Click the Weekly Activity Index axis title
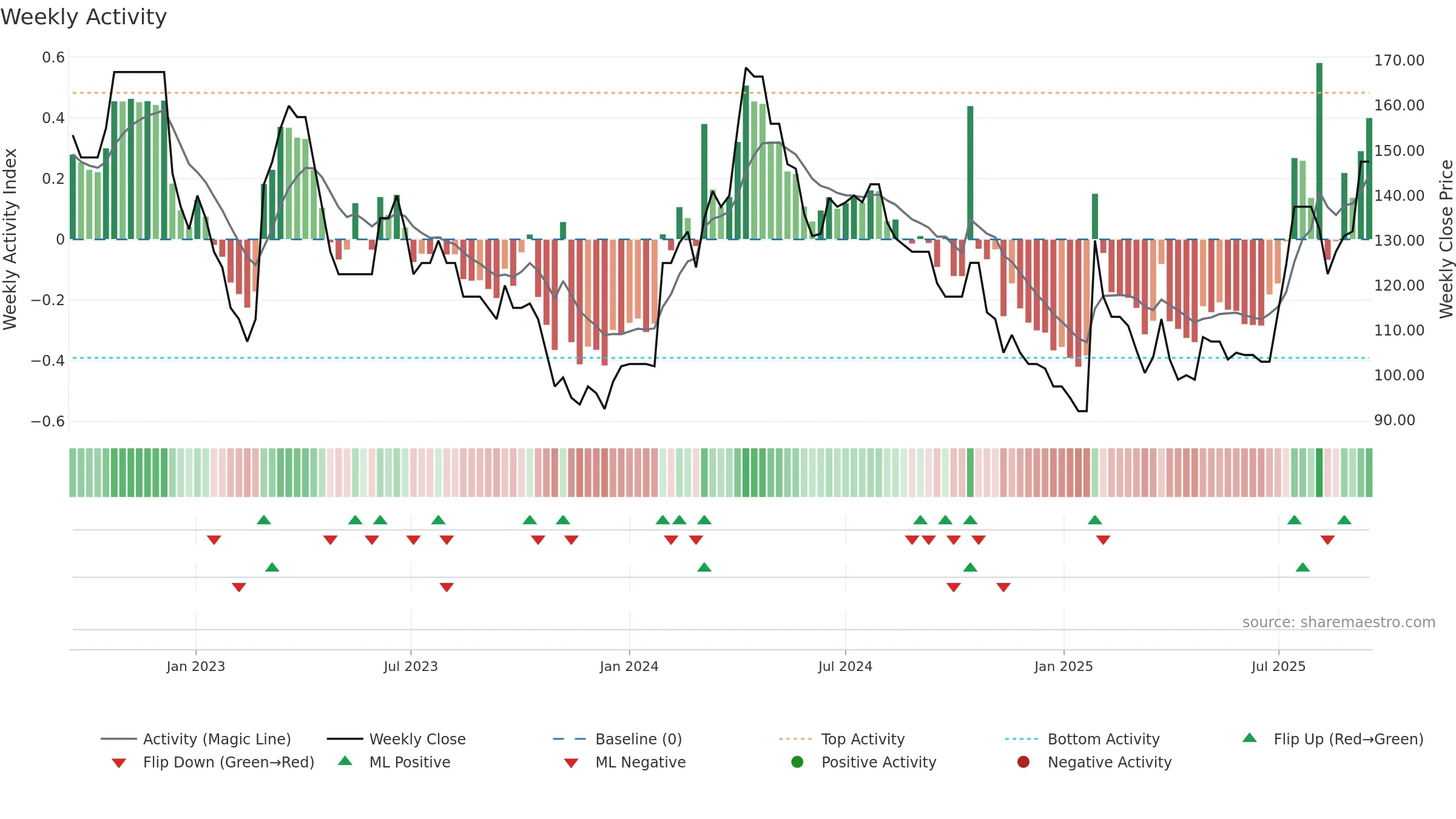The image size is (1456, 819). tap(10, 239)
